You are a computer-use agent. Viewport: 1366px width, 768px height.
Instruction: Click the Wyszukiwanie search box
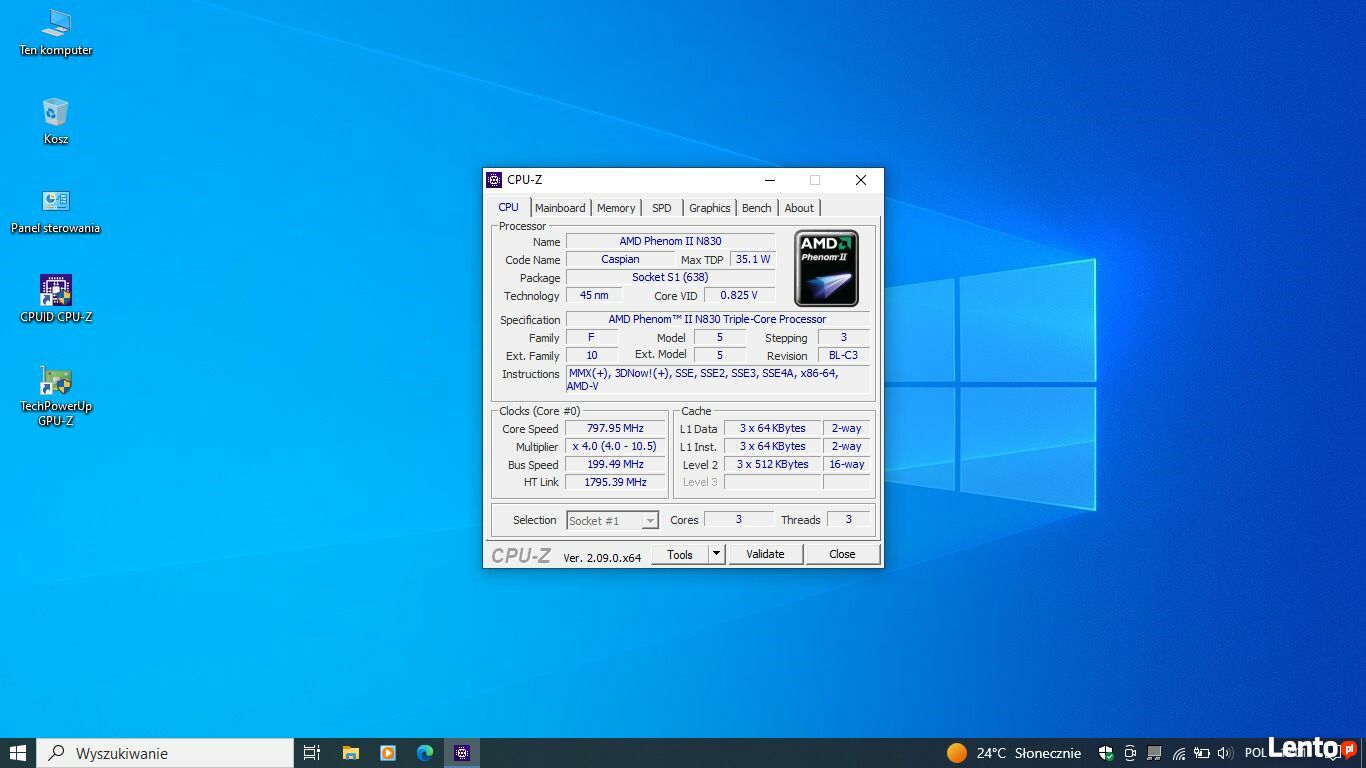[x=166, y=753]
